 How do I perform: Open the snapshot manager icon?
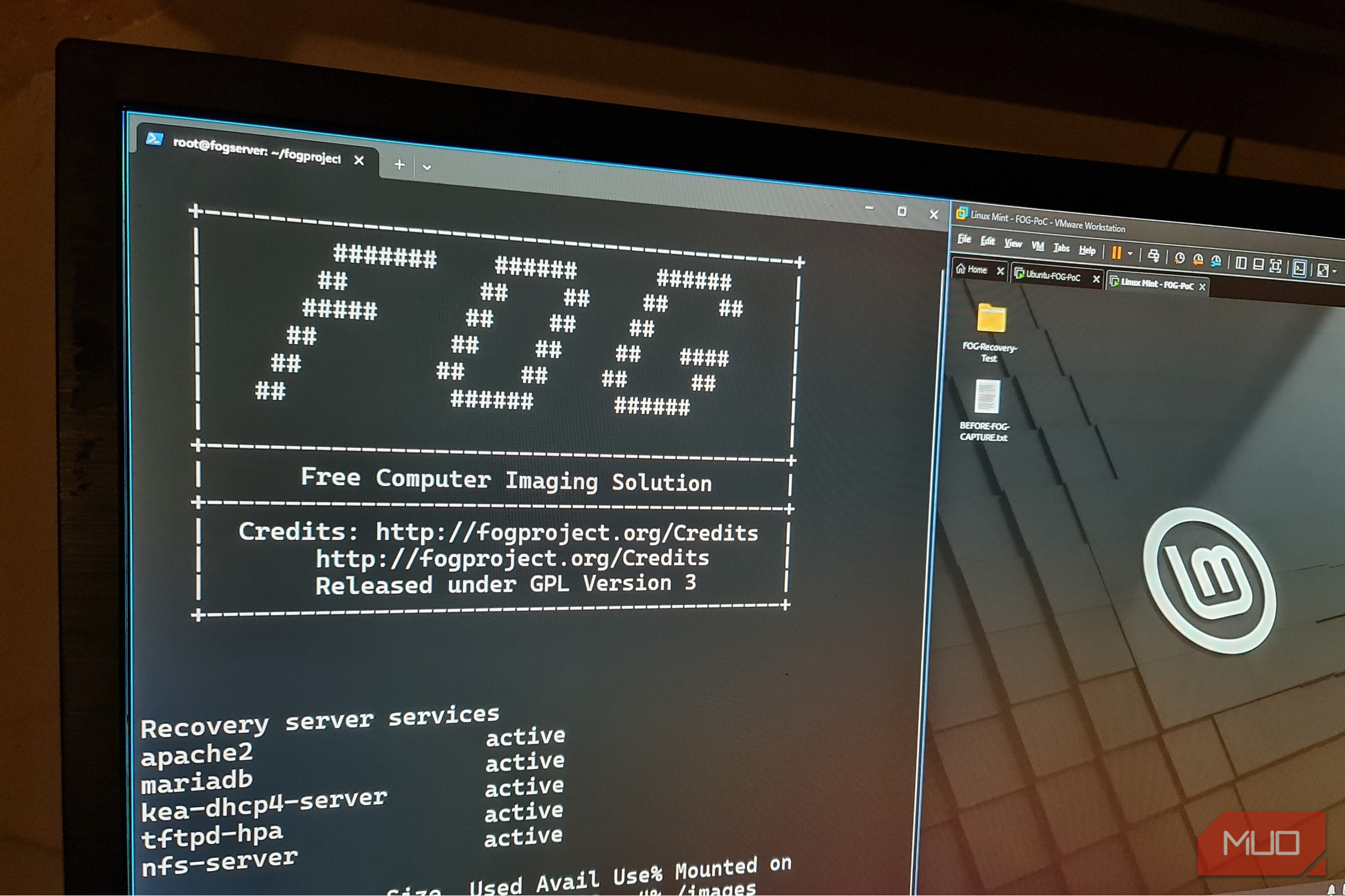coord(1216,262)
